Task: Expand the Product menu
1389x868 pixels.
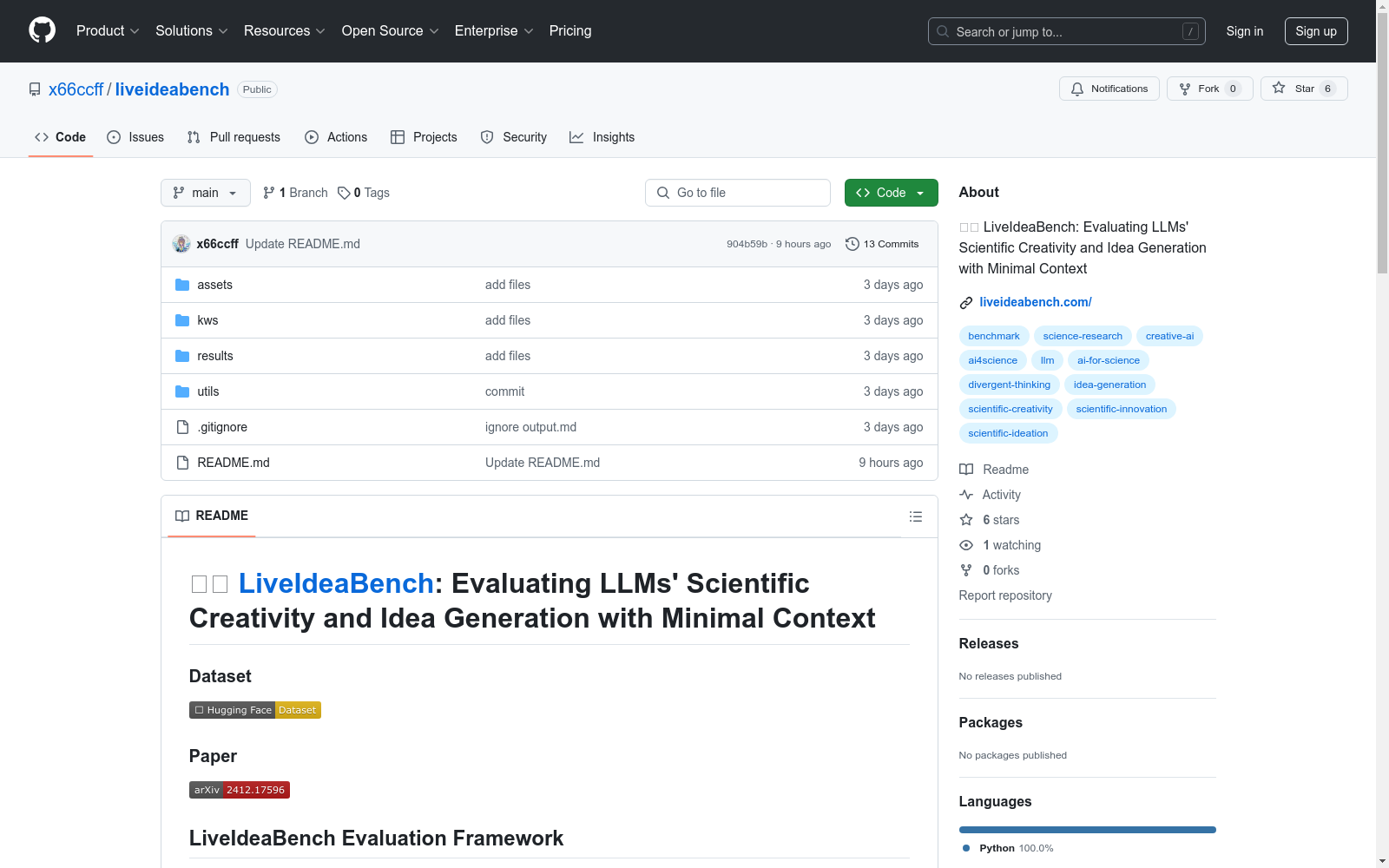Action: (108, 30)
